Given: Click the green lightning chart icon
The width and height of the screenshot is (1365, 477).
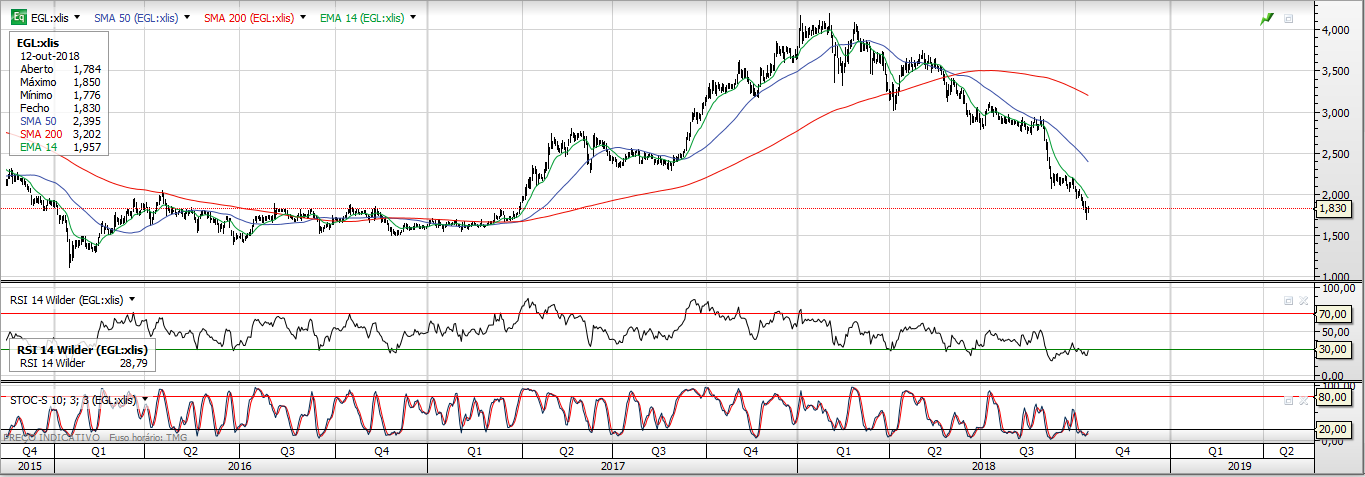Looking at the screenshot, I should [1268, 18].
